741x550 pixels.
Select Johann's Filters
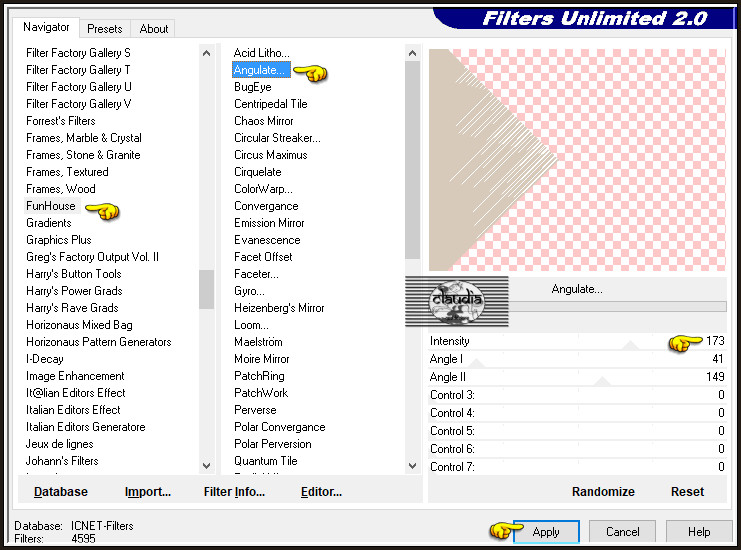[62, 461]
